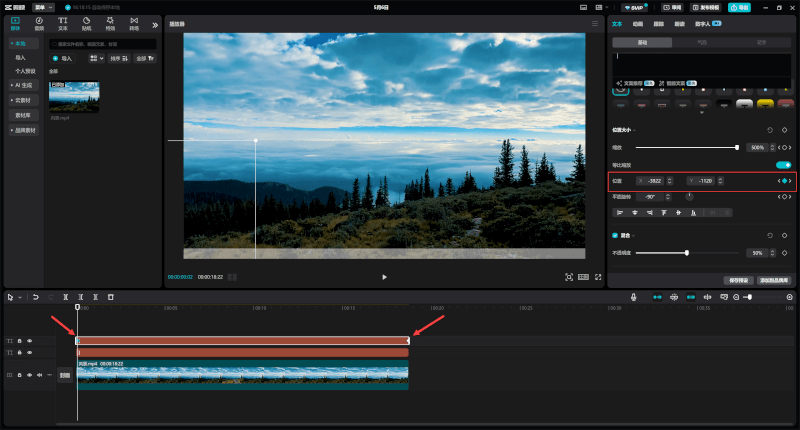Click the SVIP diamond badge in title bar

634,8
